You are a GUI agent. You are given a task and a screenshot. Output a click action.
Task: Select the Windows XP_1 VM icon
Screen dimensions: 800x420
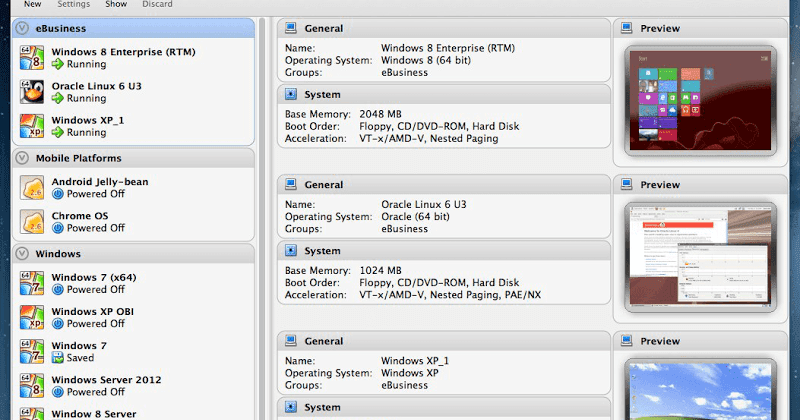click(32, 126)
